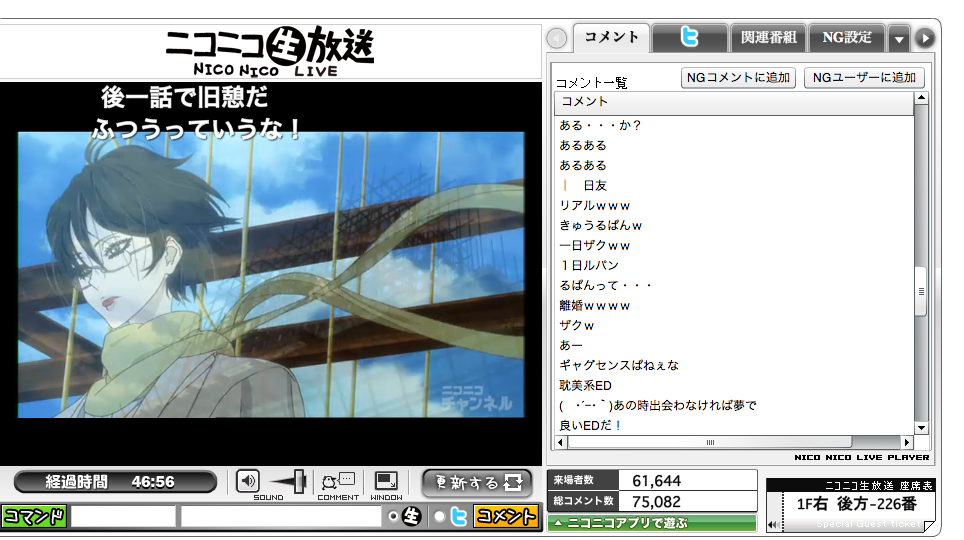Mute the sound speaker icon

point(248,481)
